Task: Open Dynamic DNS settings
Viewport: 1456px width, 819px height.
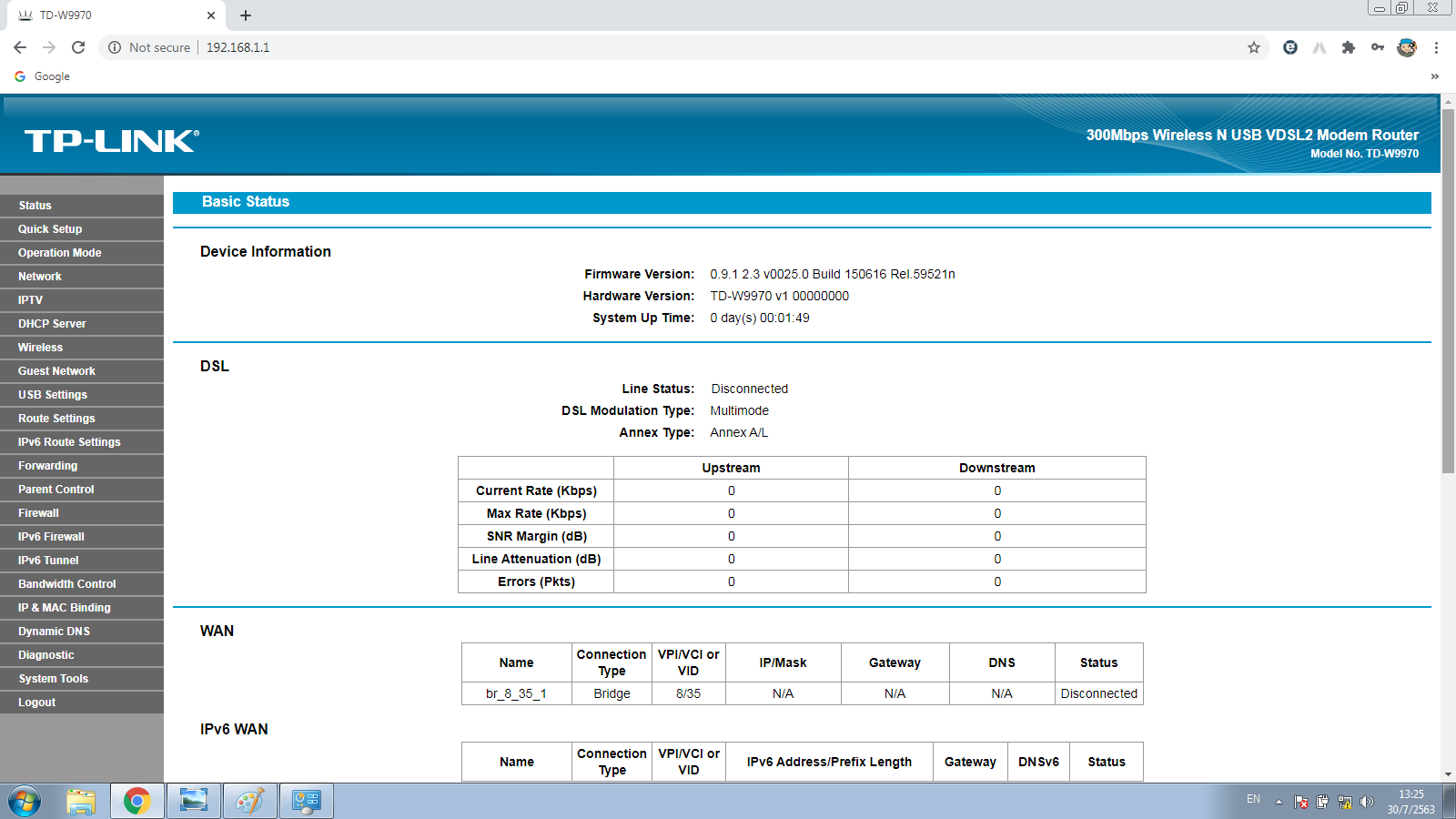Action: click(82, 632)
